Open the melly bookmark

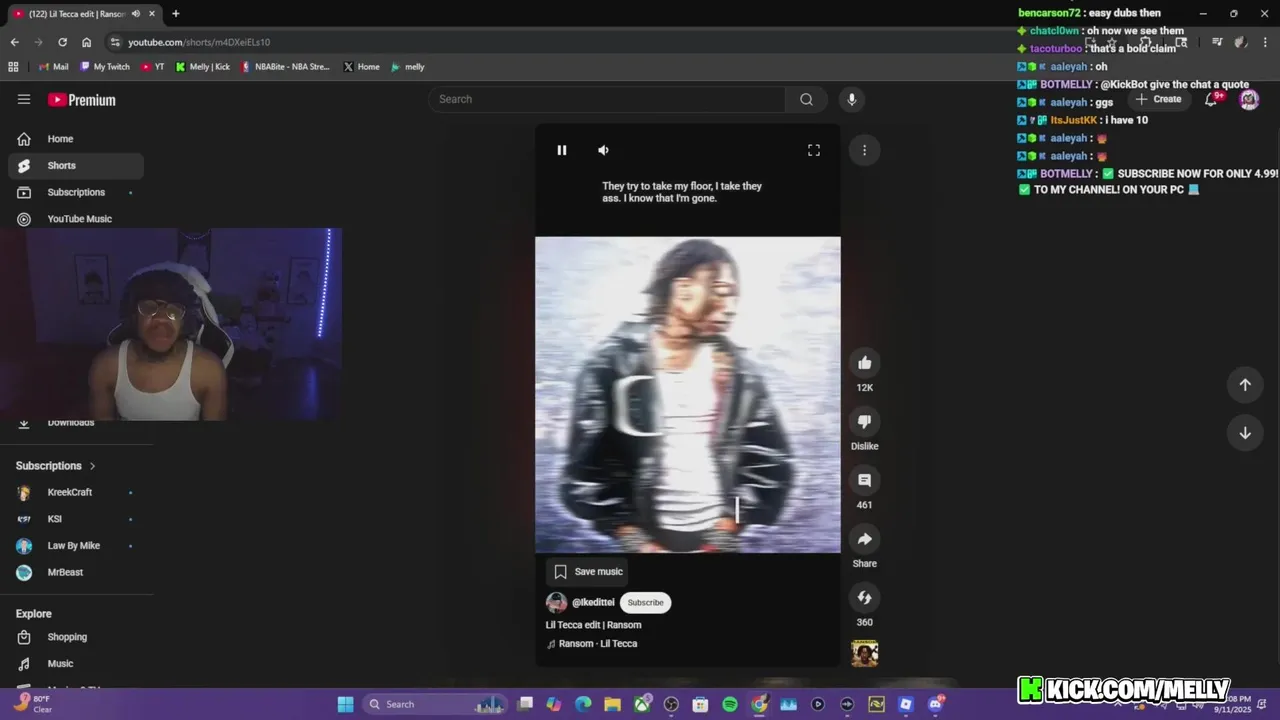pos(408,67)
